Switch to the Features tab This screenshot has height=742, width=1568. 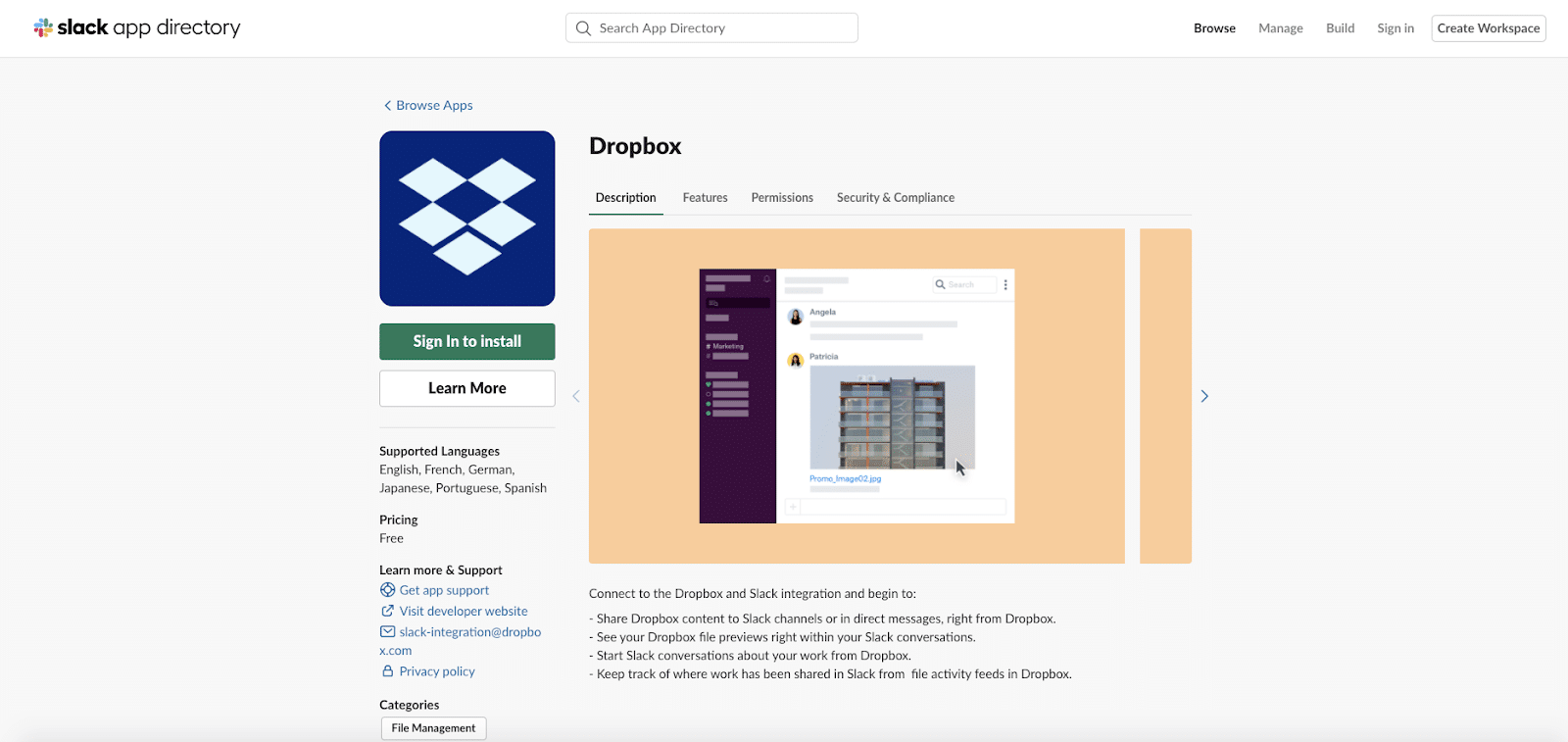tap(706, 198)
